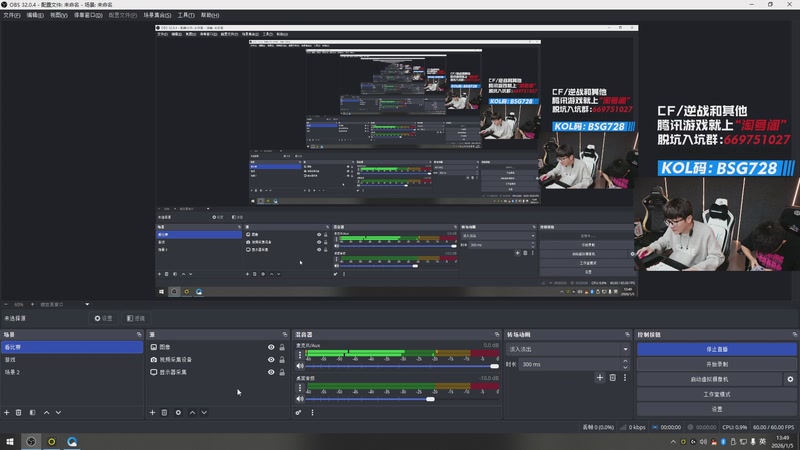Open the Windows Start button
This screenshot has height=450, width=800.
pyautogui.click(x=10, y=442)
